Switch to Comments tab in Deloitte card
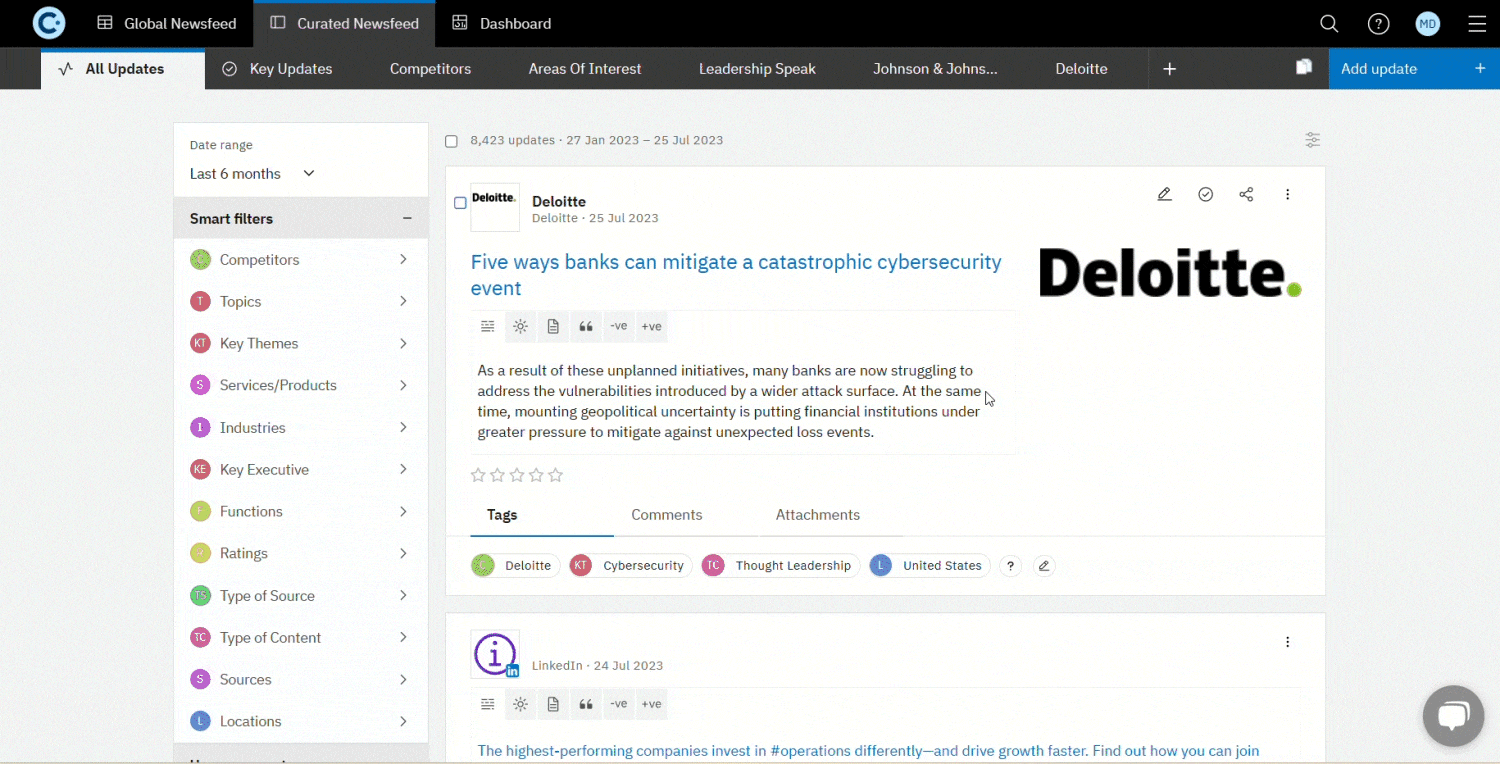 coord(667,515)
